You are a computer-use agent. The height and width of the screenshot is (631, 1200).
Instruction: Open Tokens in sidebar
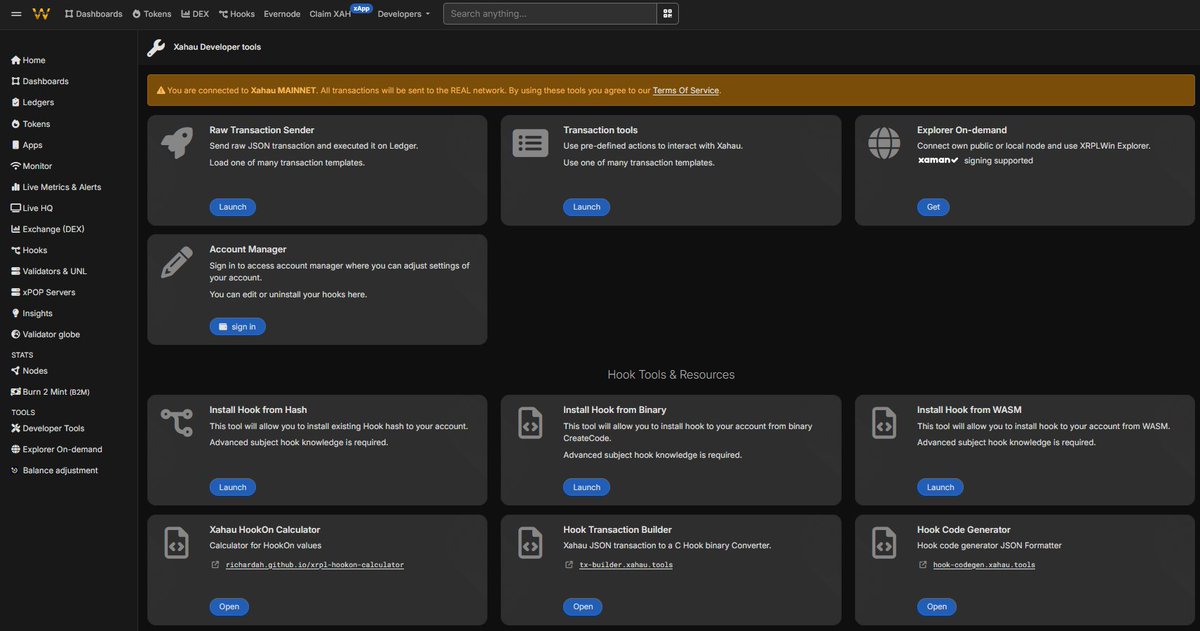click(x=30, y=124)
